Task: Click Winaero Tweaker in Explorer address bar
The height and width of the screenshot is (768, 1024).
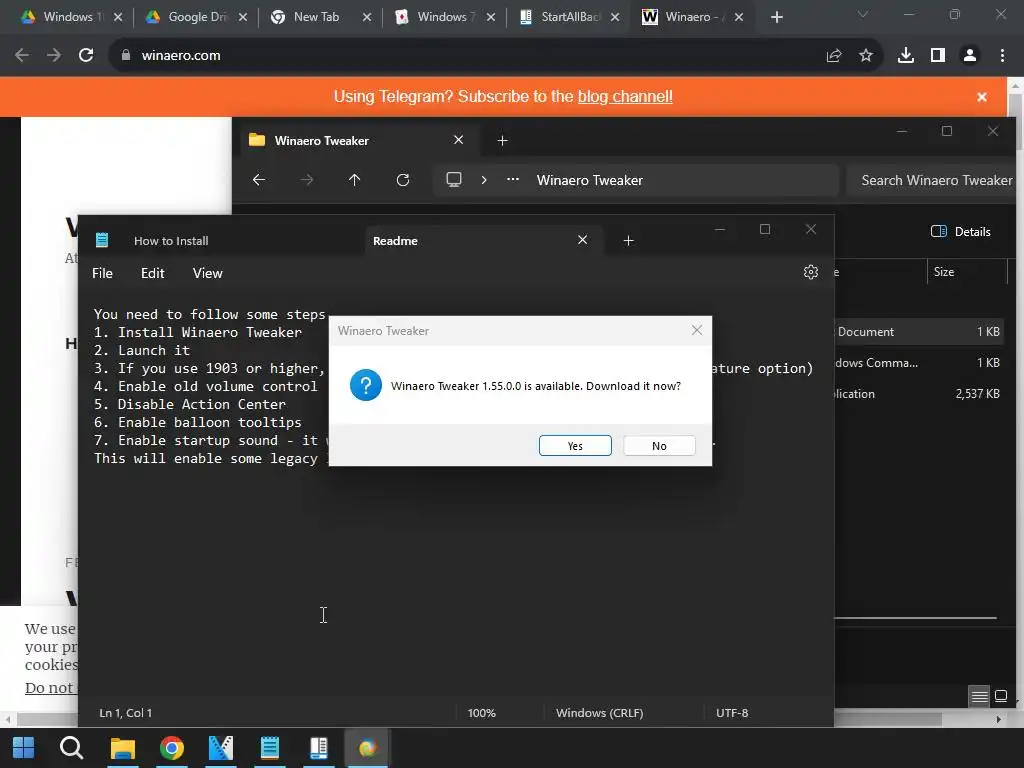Action: [x=590, y=180]
